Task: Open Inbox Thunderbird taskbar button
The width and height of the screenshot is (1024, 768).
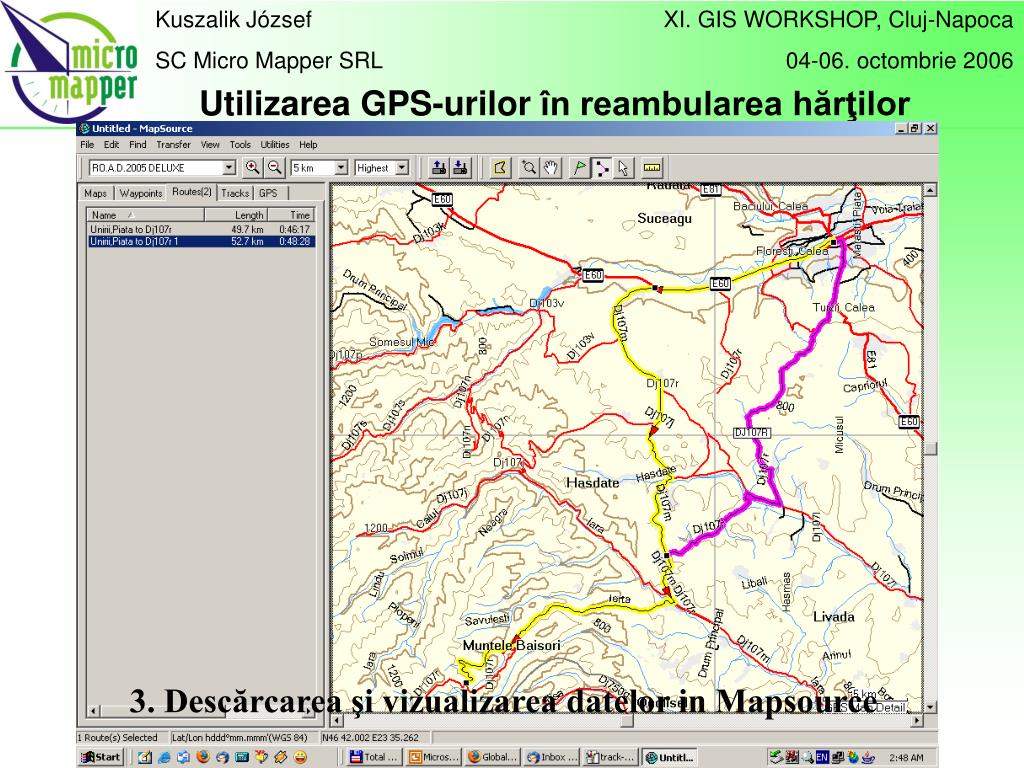Action: (x=552, y=757)
